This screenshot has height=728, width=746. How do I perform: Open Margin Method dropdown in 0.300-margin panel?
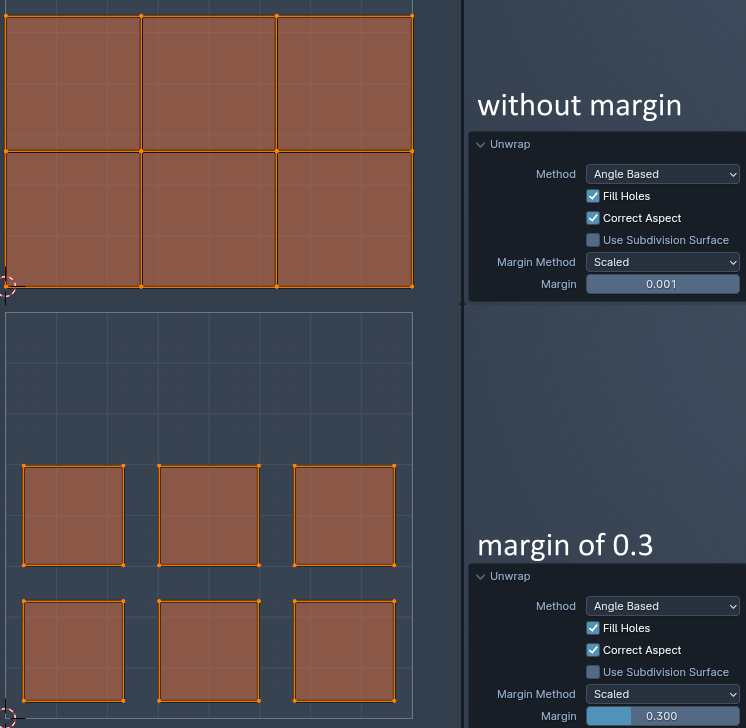tap(662, 694)
